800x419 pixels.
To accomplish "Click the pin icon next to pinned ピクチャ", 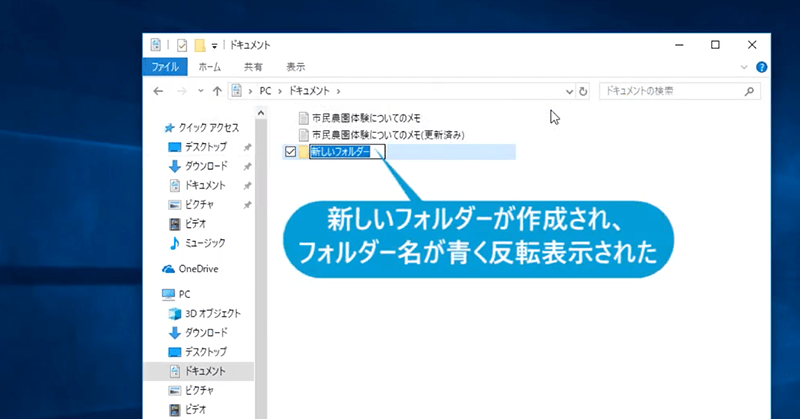I will tap(247, 205).
